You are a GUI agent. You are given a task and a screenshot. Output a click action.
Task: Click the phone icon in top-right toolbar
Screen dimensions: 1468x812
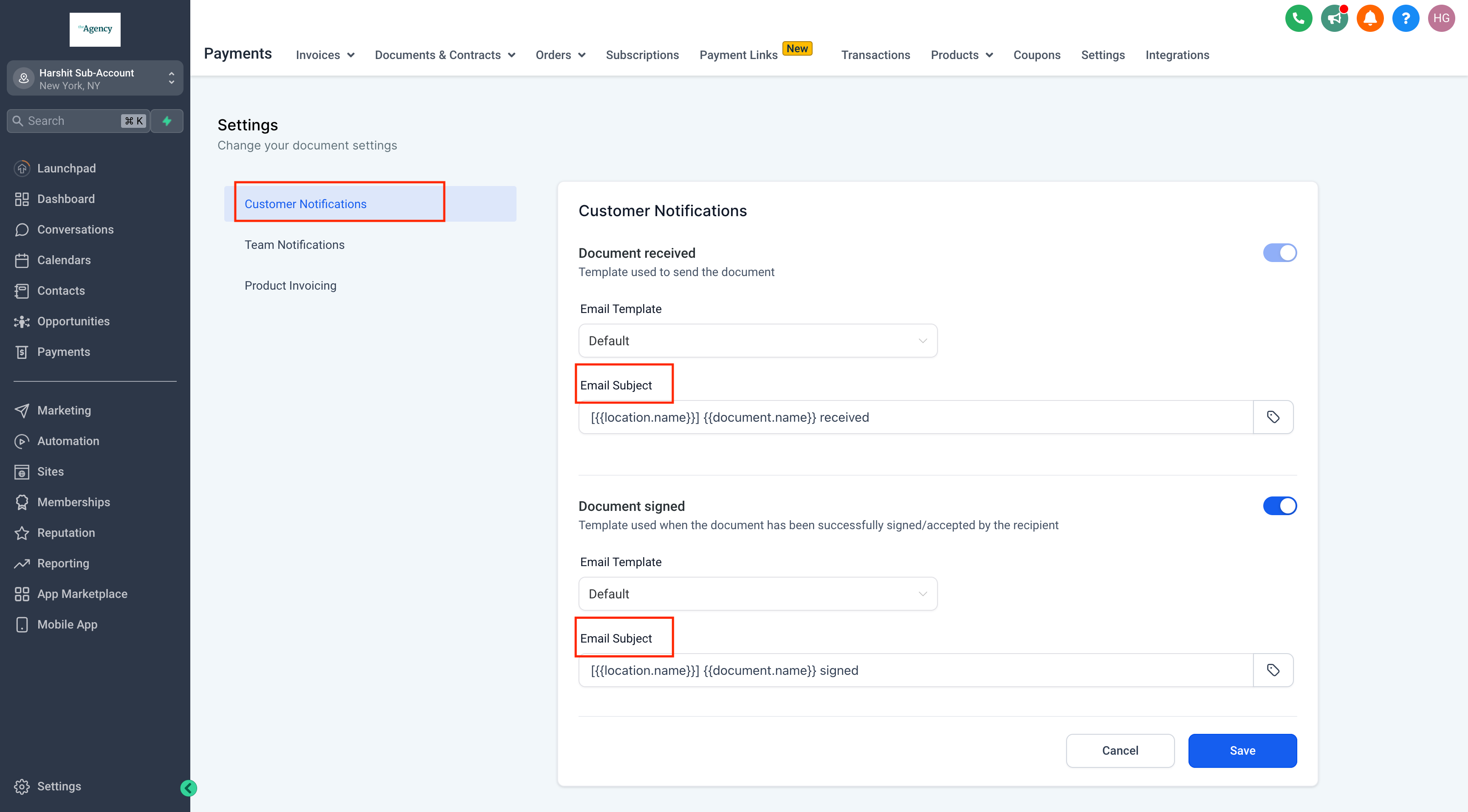[x=1299, y=18]
